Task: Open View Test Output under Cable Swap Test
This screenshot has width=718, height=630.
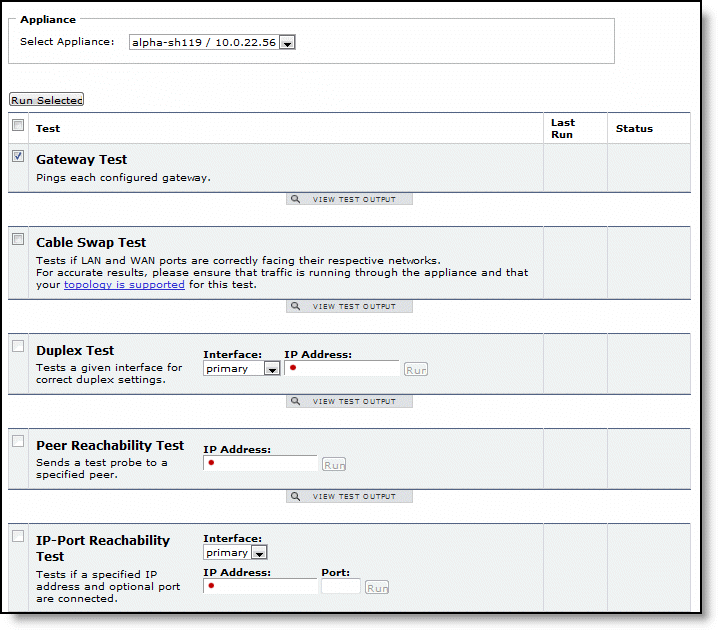Action: (349, 306)
